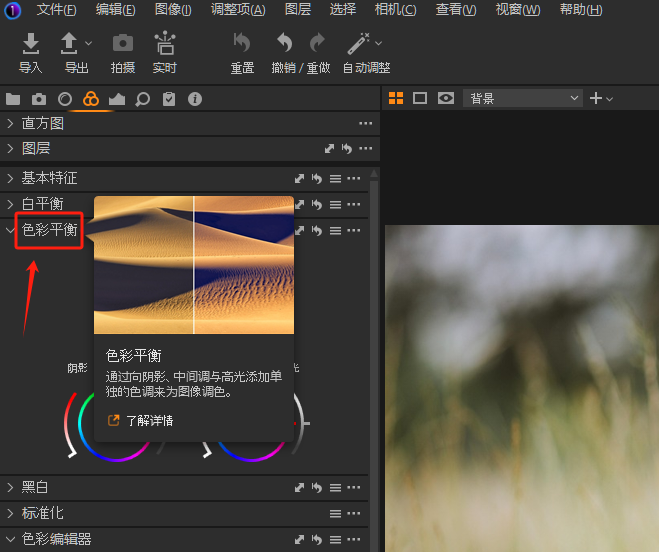
Task: Click the Redo arrow icon
Action: click(317, 42)
